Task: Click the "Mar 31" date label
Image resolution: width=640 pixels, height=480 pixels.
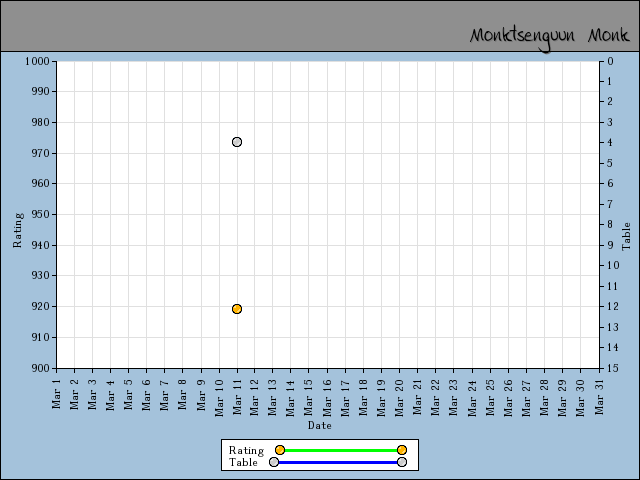Action: click(599, 397)
